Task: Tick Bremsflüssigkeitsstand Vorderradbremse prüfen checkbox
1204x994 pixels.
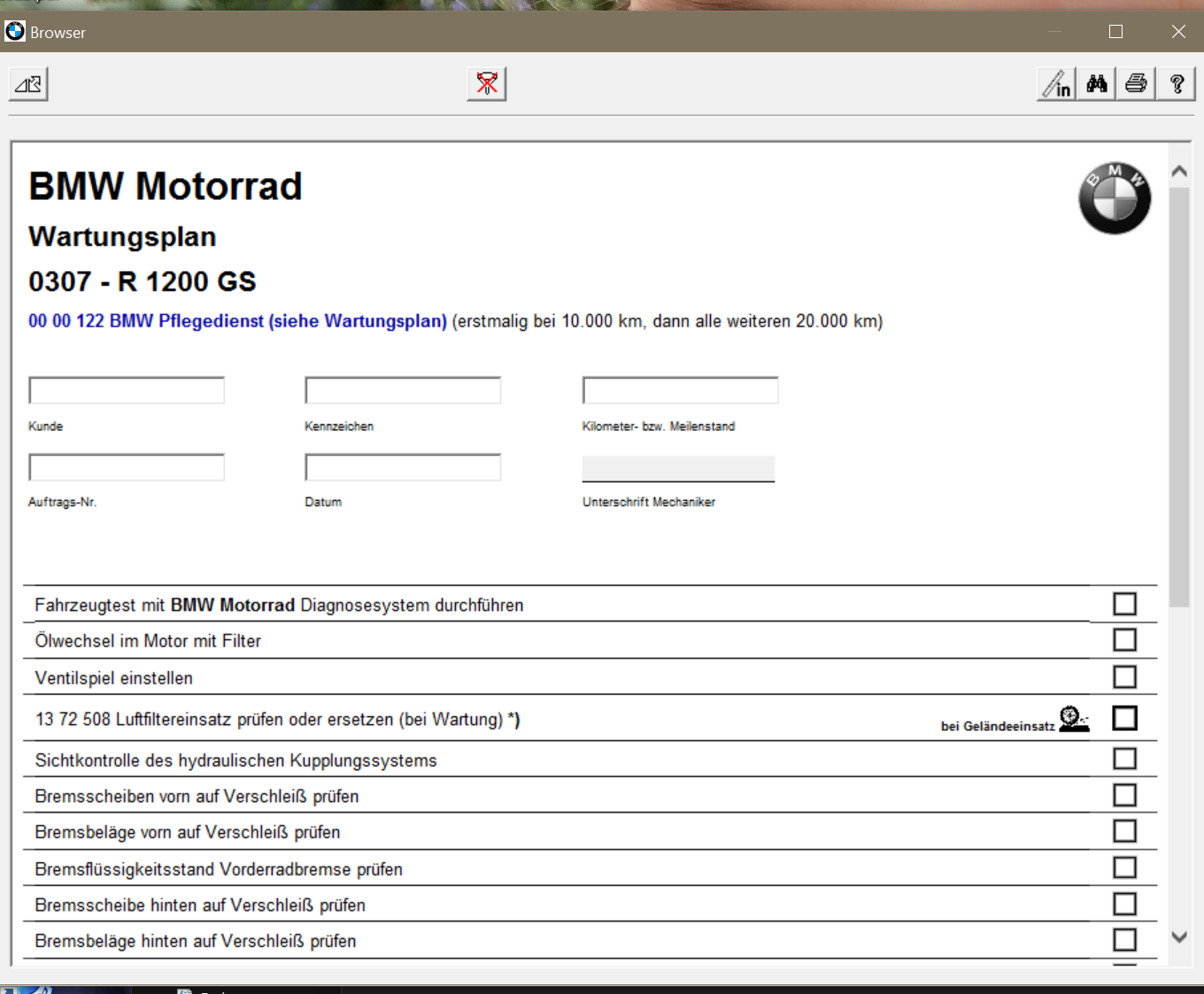Action: coord(1124,867)
